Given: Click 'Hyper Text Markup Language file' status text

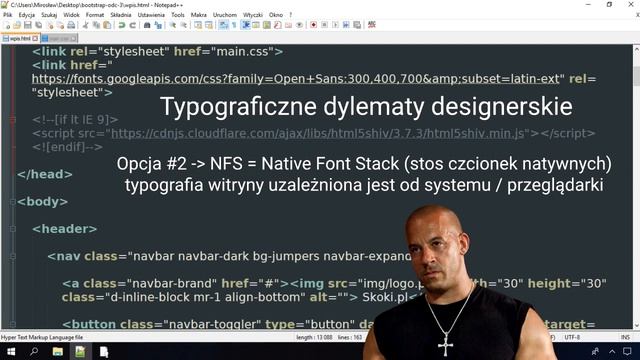Looking at the screenshot, I should pos(42,337).
